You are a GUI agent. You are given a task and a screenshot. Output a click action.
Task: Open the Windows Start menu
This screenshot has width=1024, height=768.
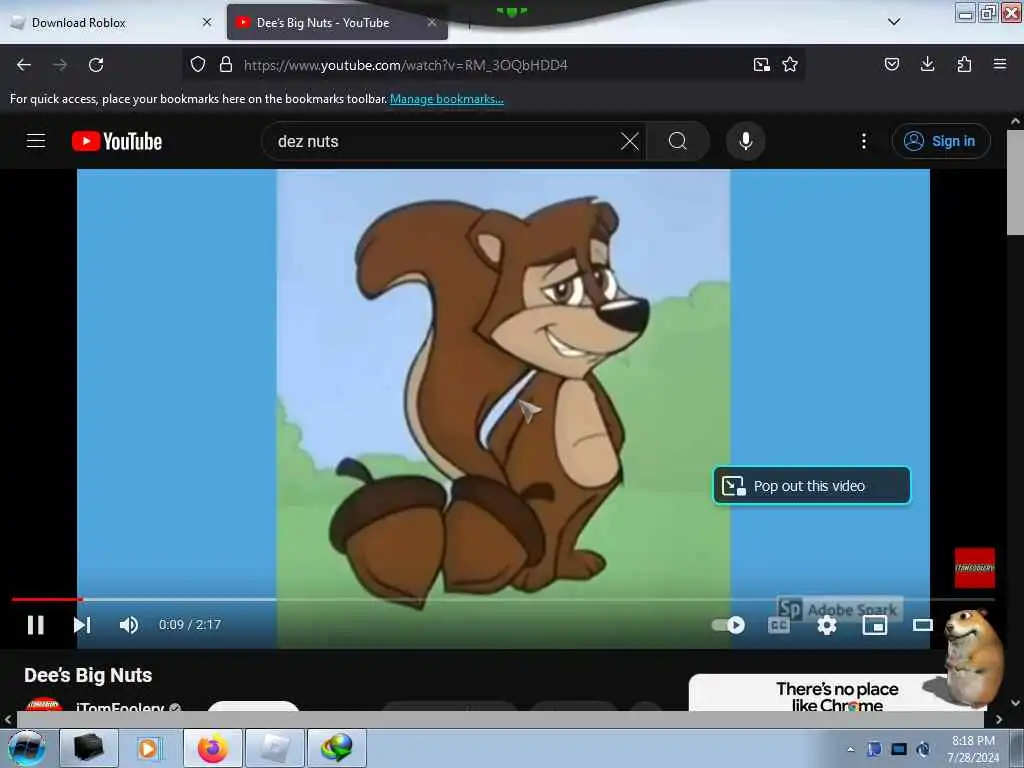[x=27, y=748]
